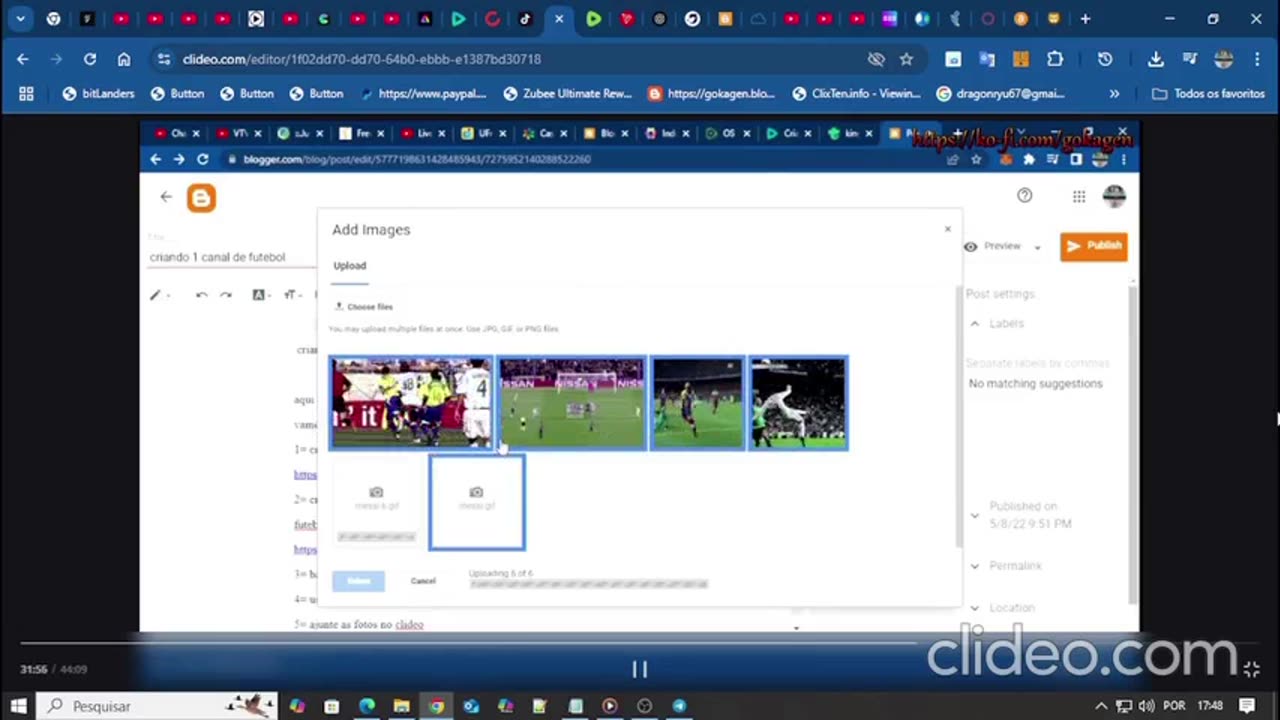Reload the inner blogger.com page
1280x720 pixels.
coord(202,159)
